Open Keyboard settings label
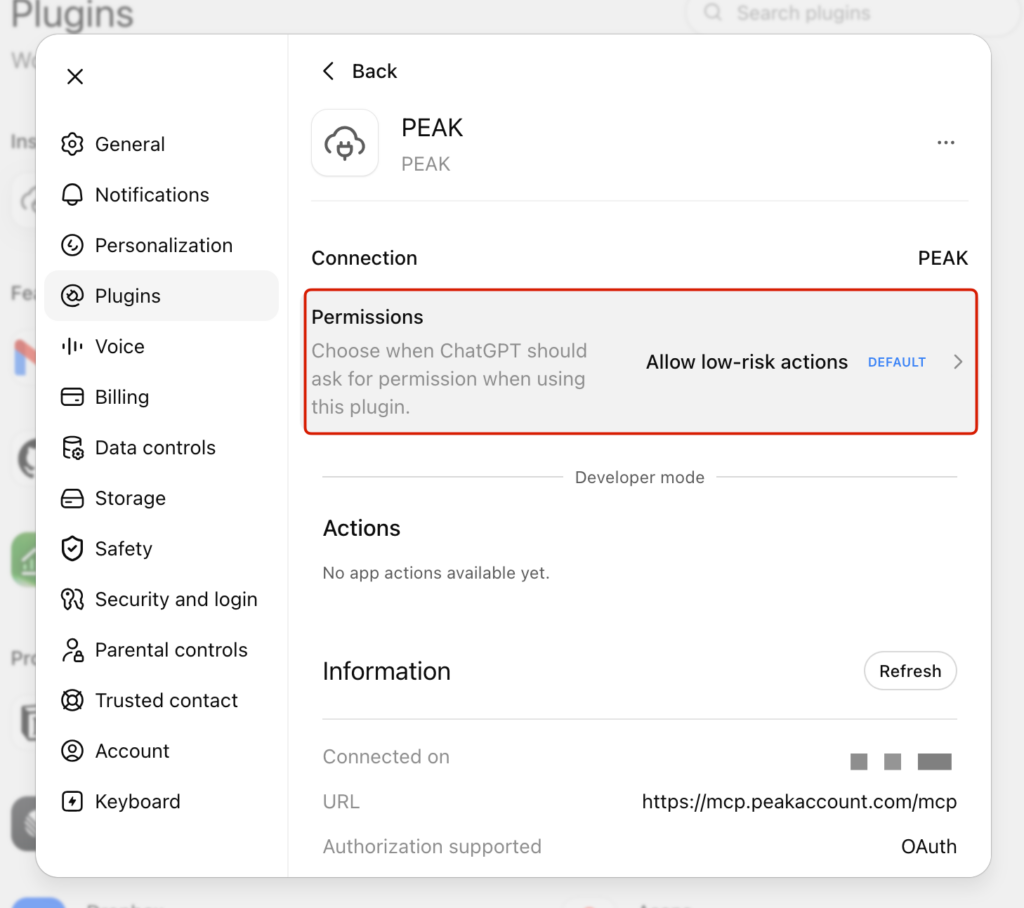This screenshot has height=908, width=1024. click(x=138, y=802)
